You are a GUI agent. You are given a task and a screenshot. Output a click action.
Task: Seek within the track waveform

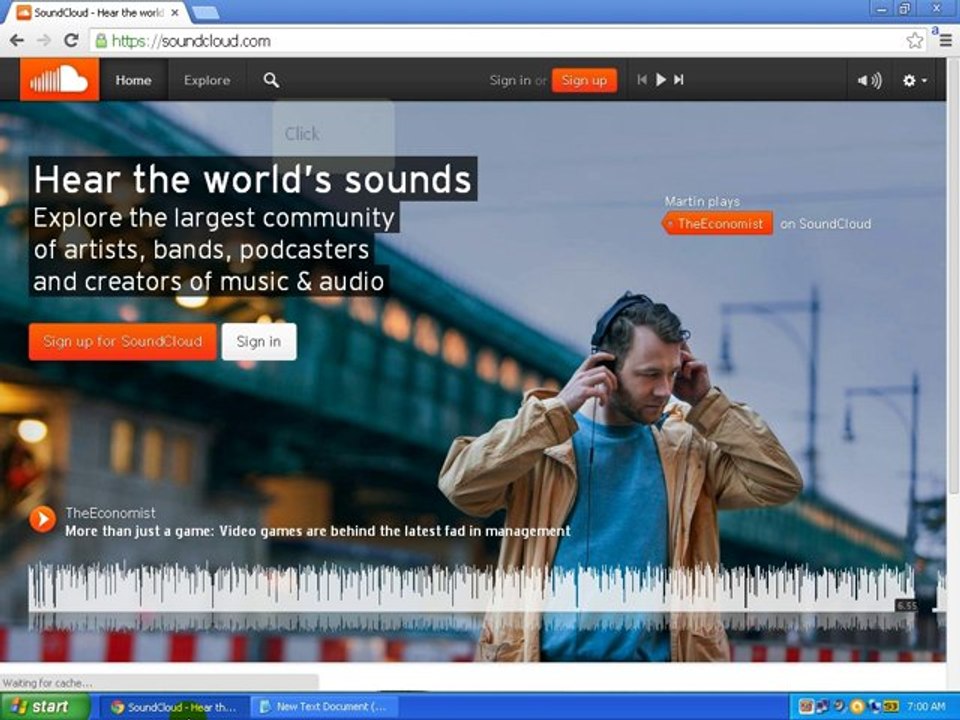pos(471,588)
